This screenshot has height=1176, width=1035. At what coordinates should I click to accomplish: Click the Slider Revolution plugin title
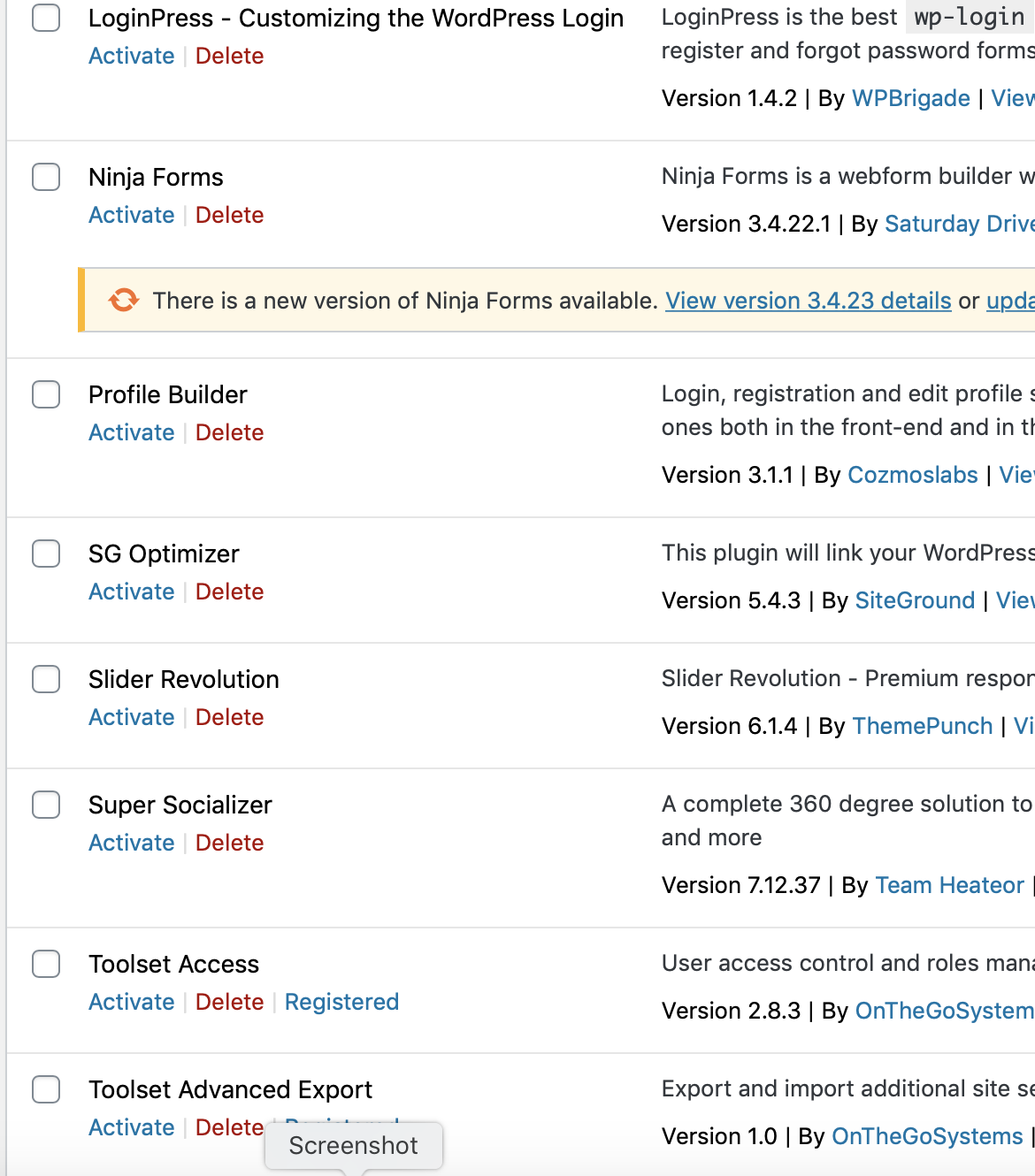click(x=184, y=679)
